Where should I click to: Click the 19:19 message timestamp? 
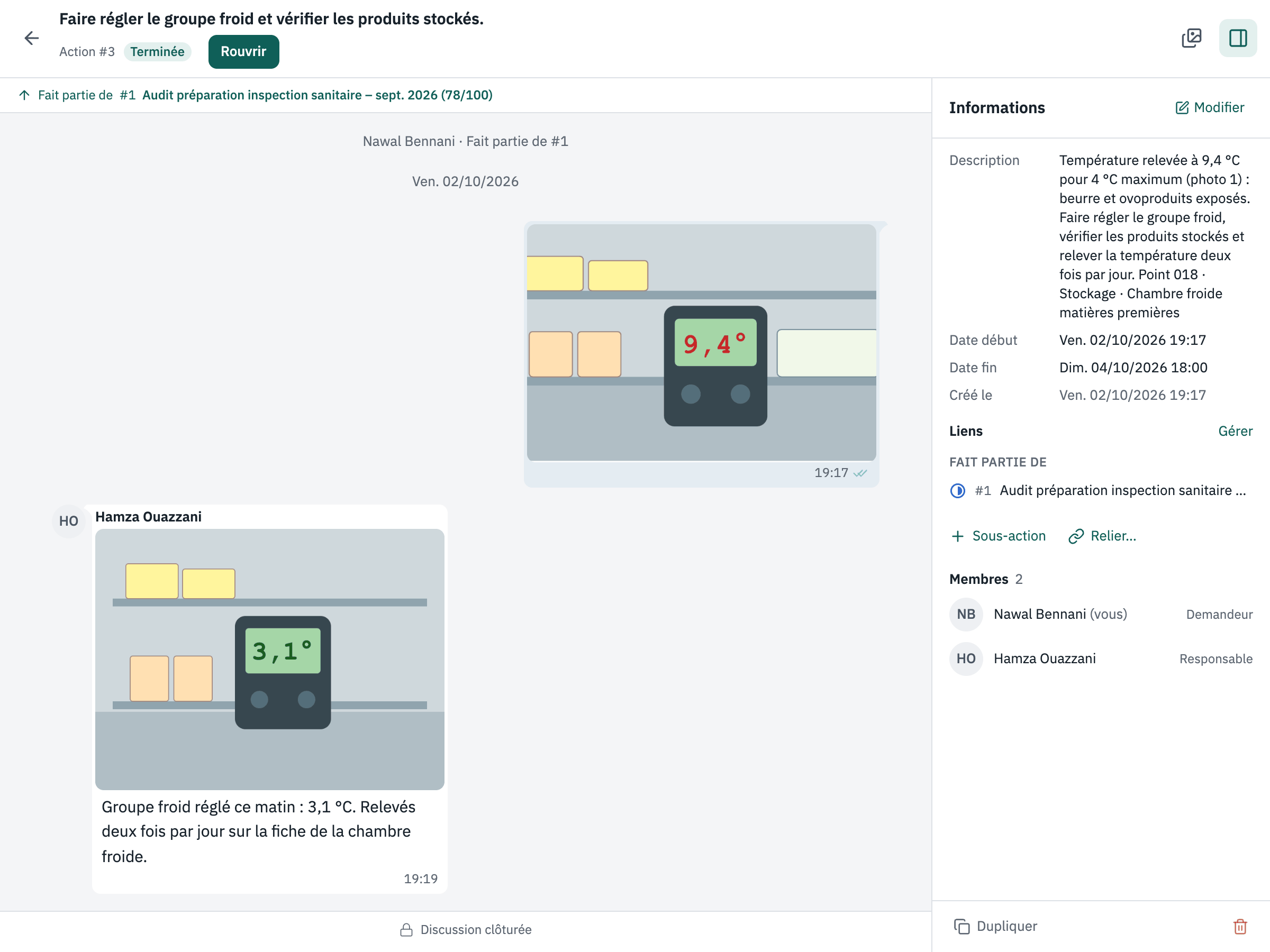coord(420,879)
